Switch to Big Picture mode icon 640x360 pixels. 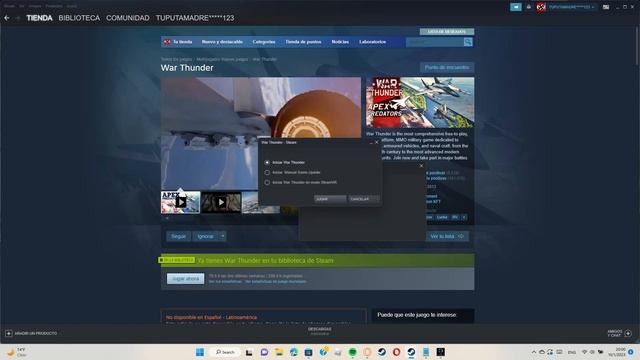click(606, 7)
